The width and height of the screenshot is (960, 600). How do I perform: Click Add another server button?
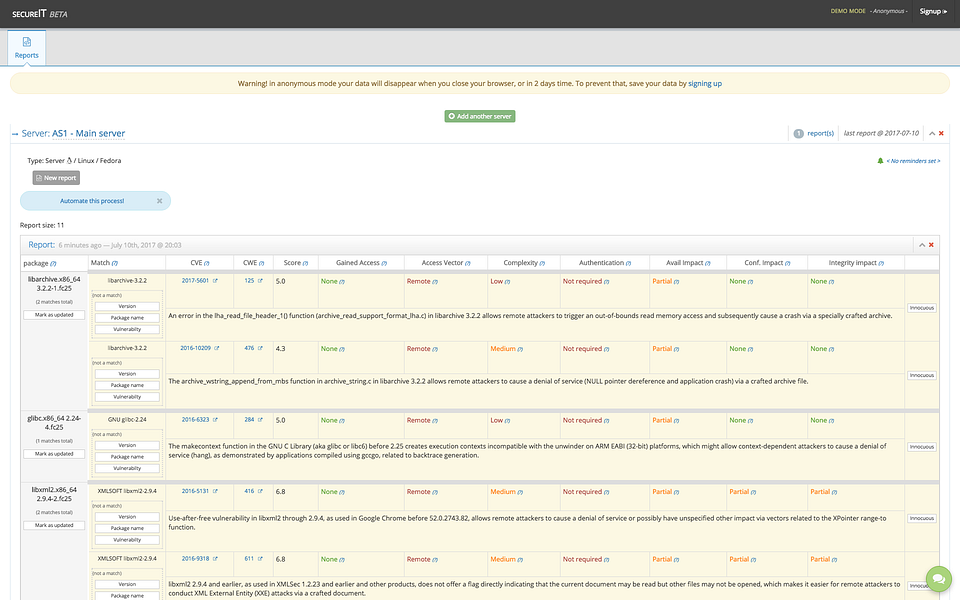coord(479,116)
